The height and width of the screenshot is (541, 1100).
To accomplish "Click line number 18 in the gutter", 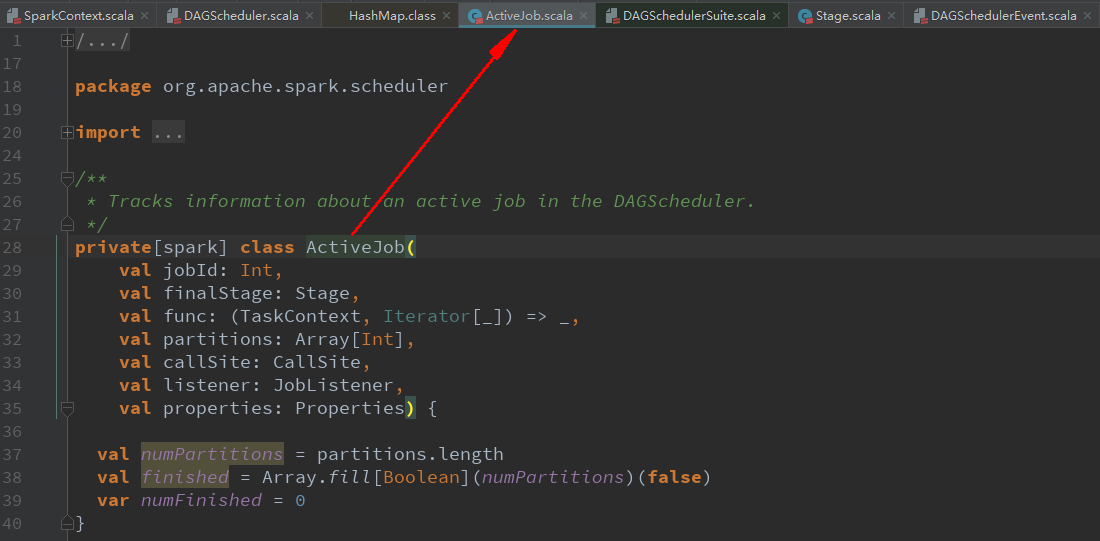I will click(12, 86).
